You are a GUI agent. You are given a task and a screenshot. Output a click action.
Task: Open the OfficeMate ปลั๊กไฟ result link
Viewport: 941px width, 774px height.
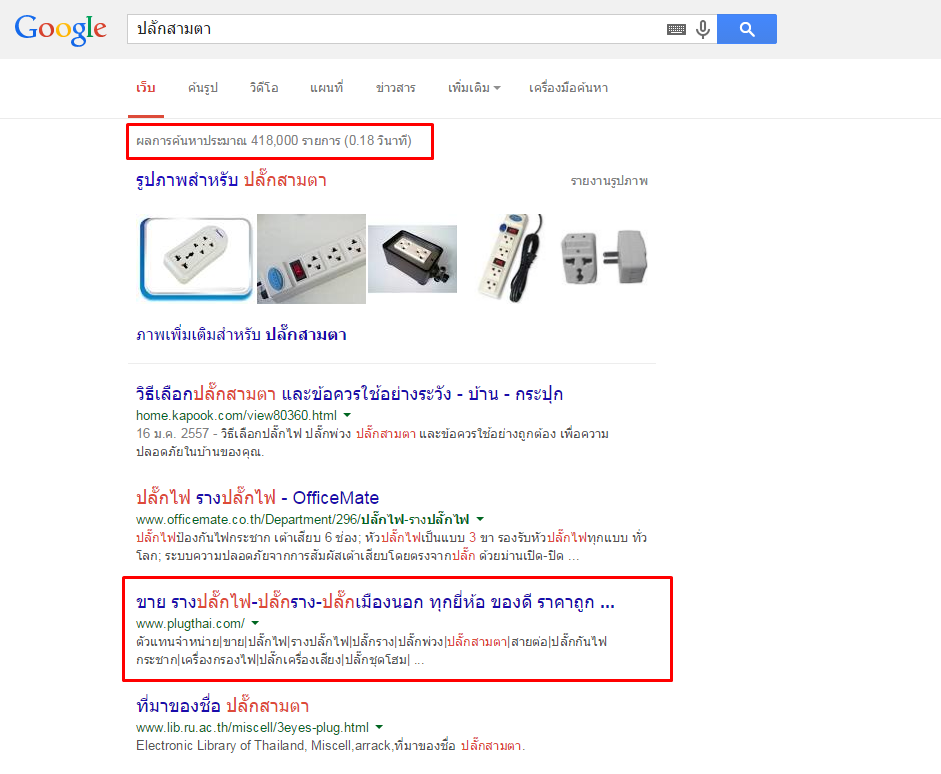[257, 497]
